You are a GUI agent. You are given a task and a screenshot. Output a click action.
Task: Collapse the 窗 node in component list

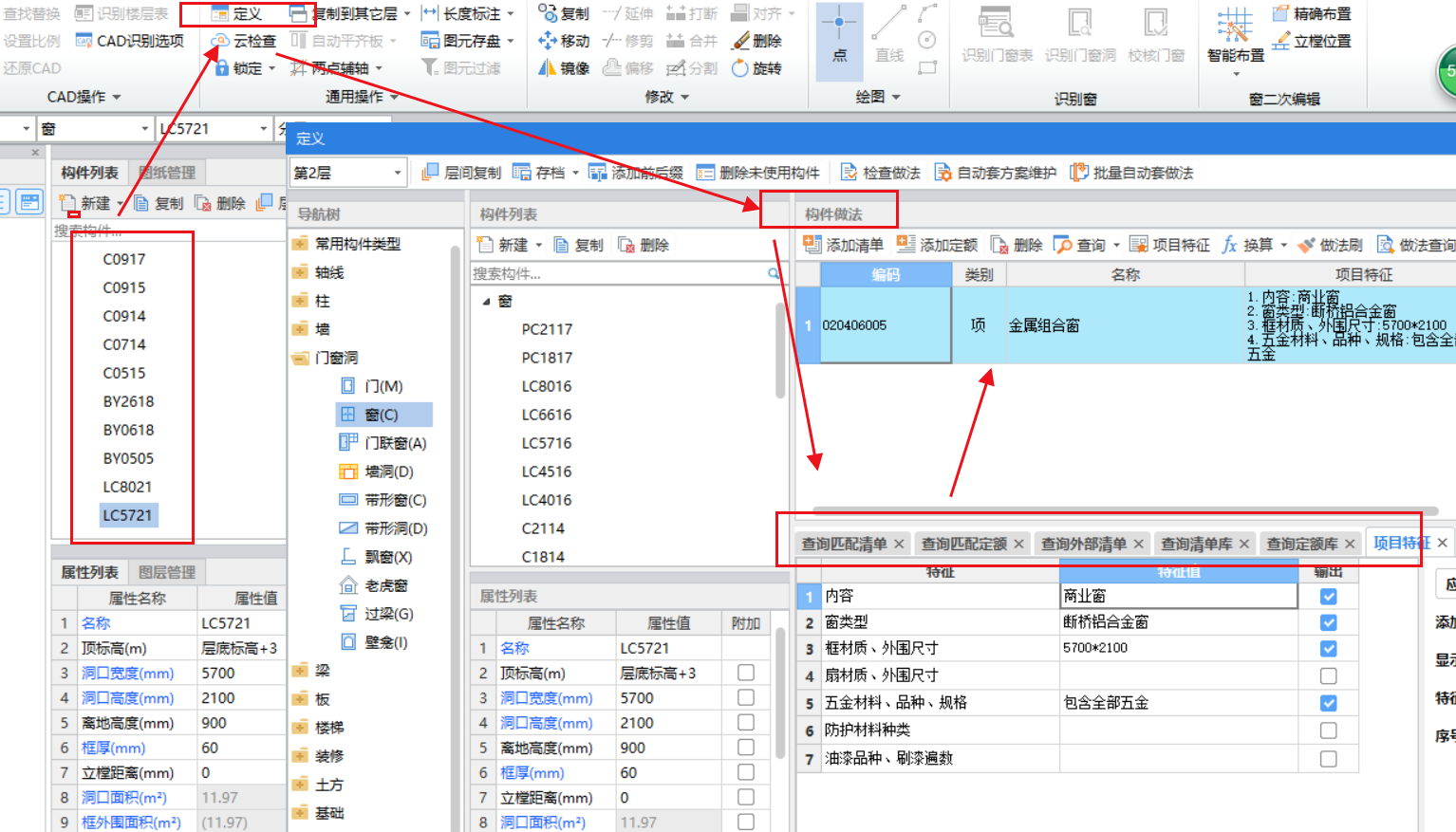[x=486, y=302]
